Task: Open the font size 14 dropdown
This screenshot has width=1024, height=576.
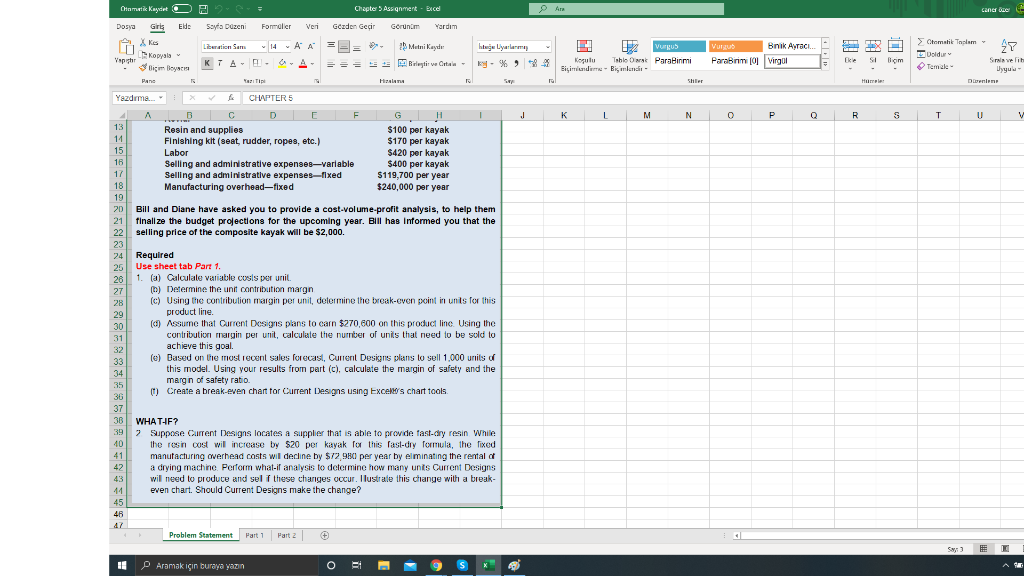Action: click(x=287, y=47)
